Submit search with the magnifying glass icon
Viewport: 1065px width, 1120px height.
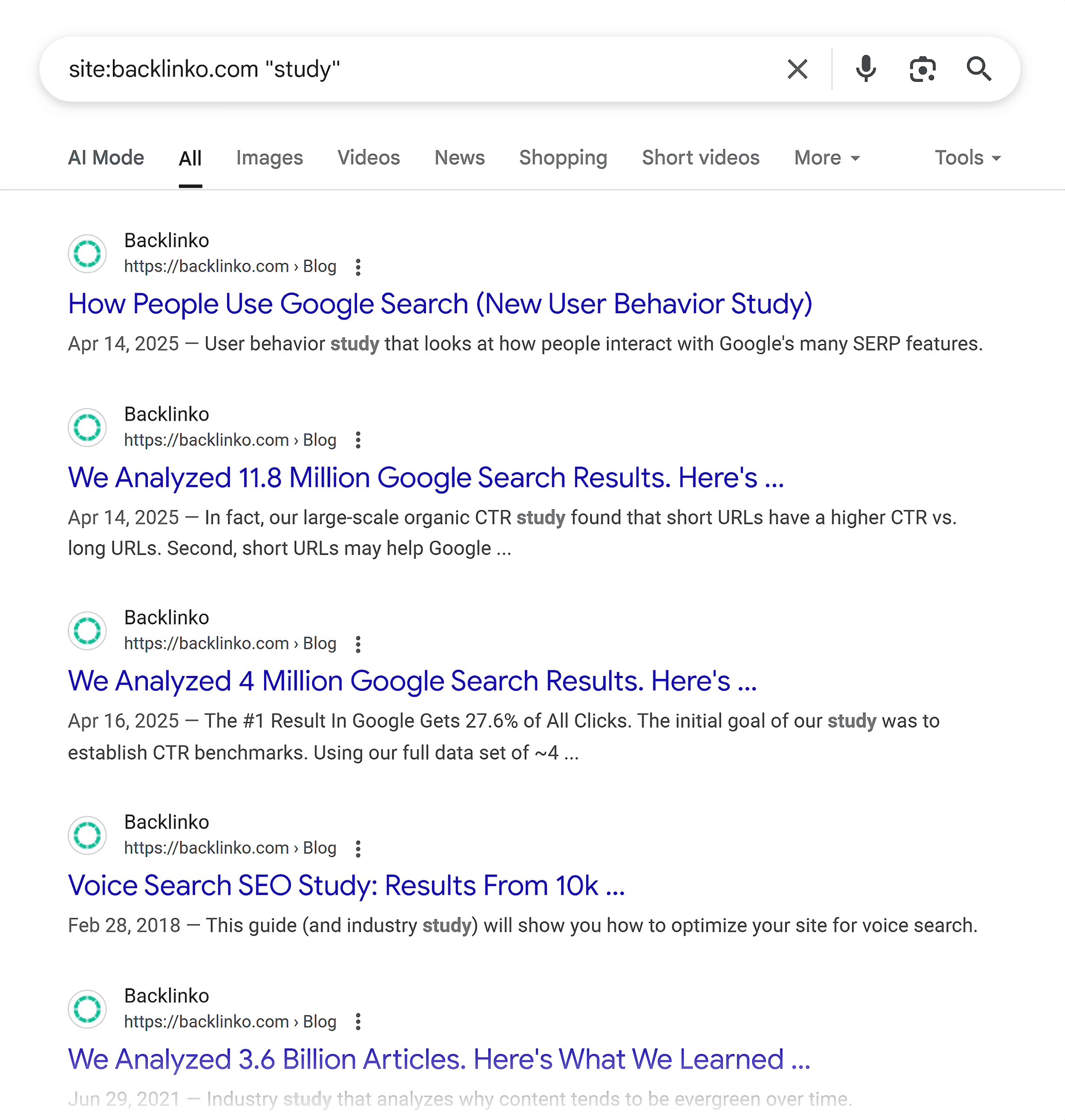979,69
